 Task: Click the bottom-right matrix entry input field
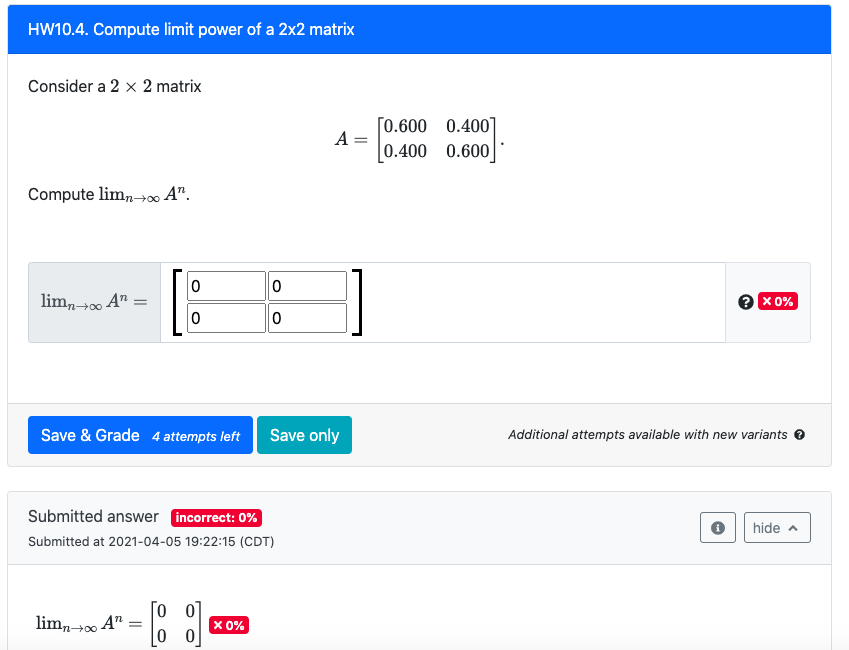click(306, 318)
